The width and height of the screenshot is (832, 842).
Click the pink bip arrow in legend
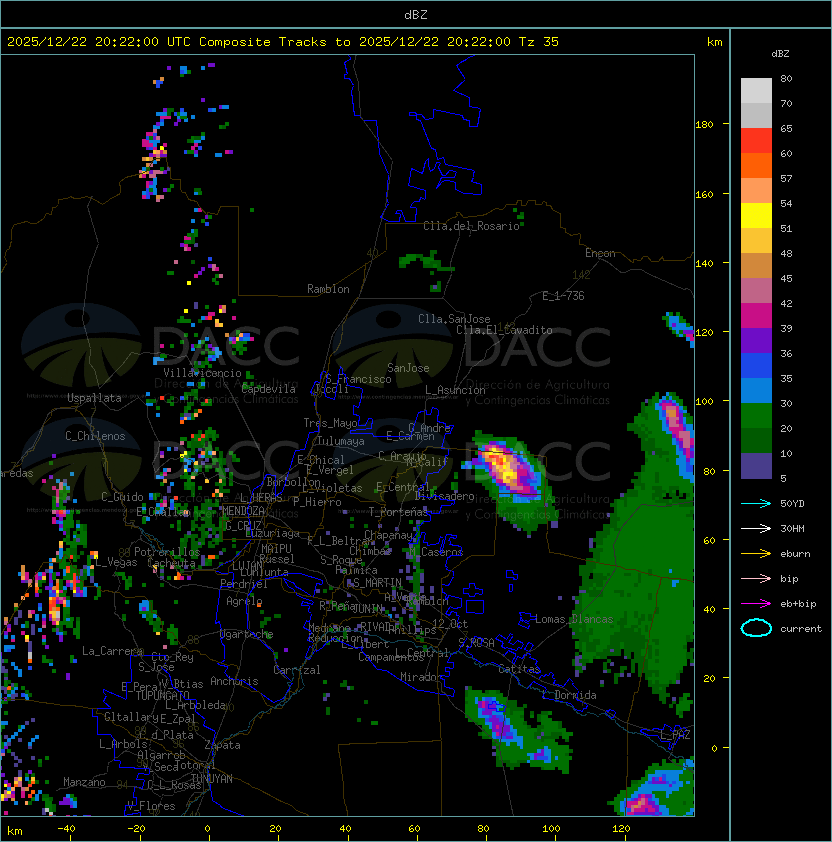tap(756, 578)
